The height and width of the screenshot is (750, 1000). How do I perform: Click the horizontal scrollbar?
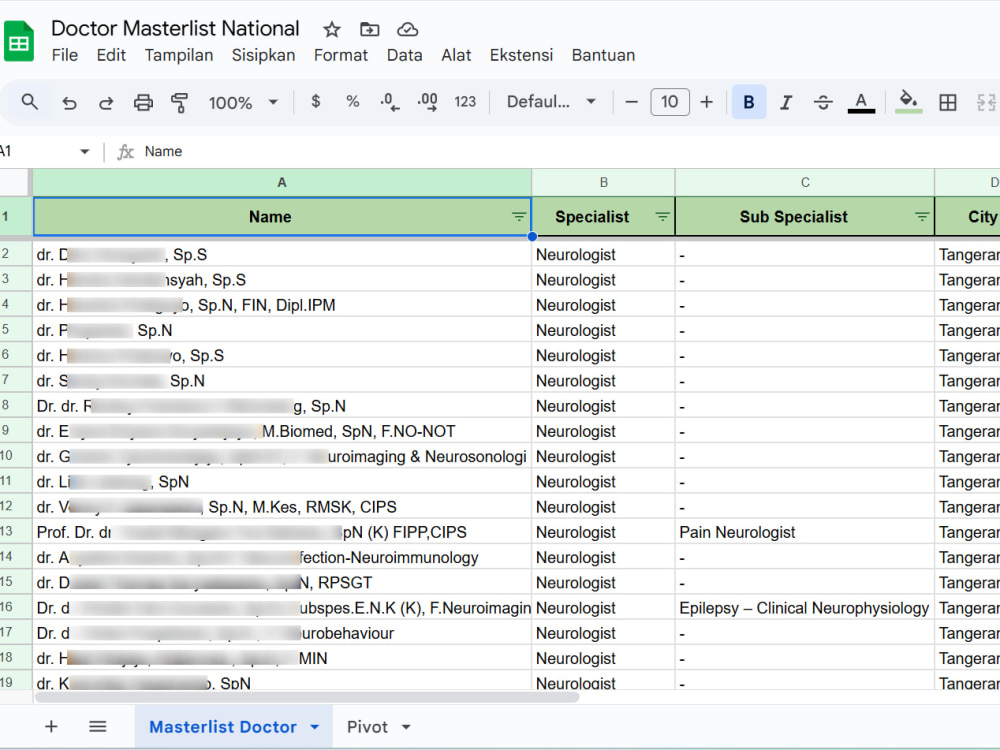pos(307,696)
